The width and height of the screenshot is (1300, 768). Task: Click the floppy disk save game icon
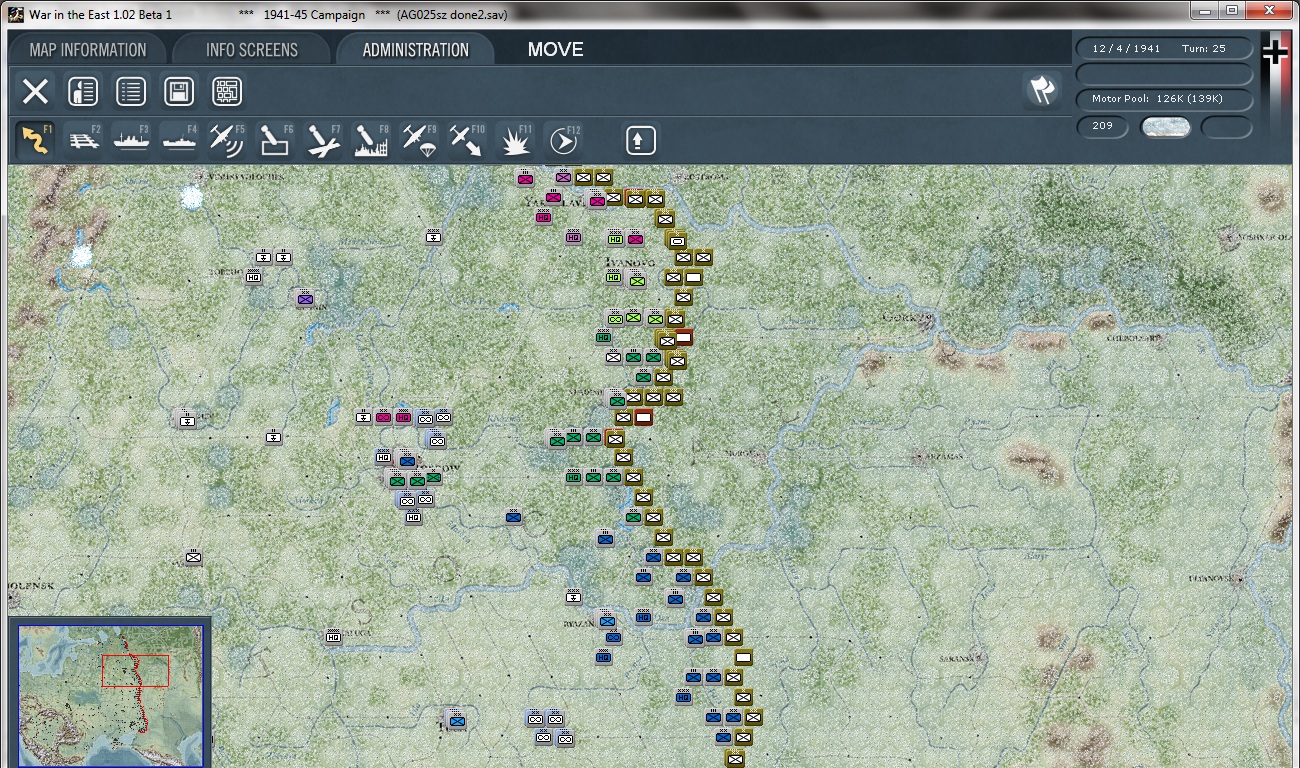(x=179, y=92)
